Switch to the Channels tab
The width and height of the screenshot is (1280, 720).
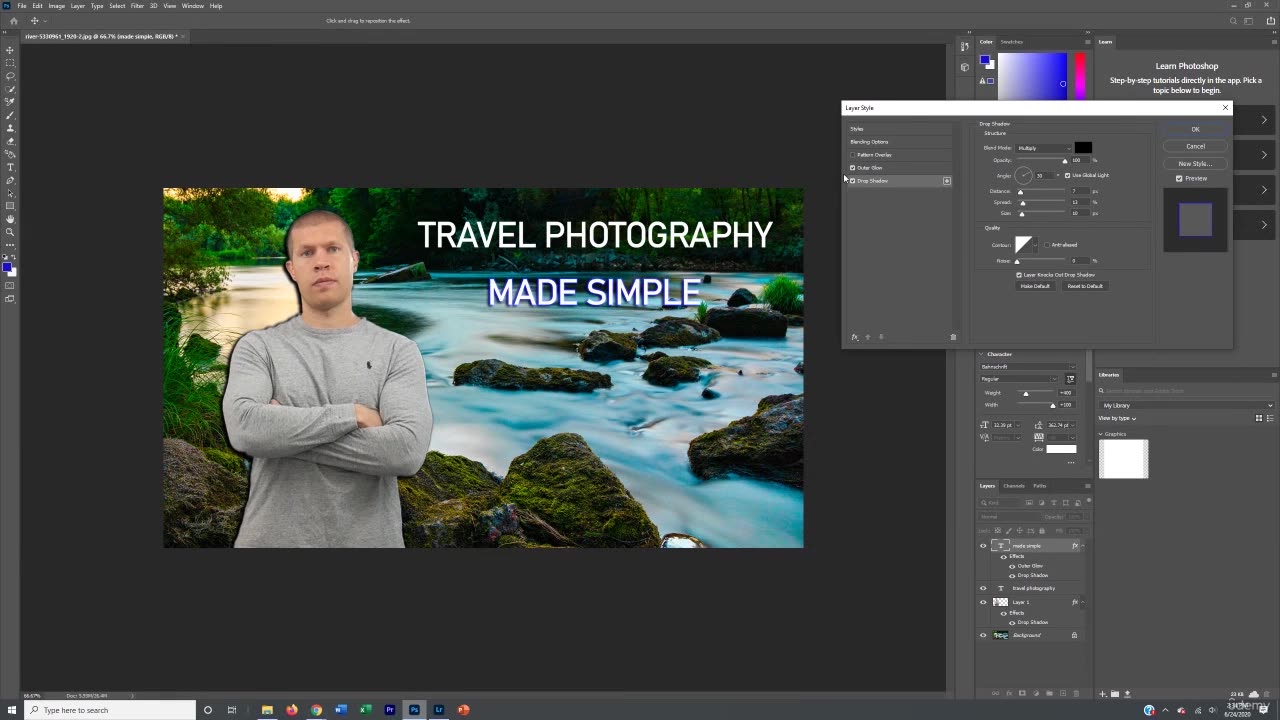[1014, 486]
